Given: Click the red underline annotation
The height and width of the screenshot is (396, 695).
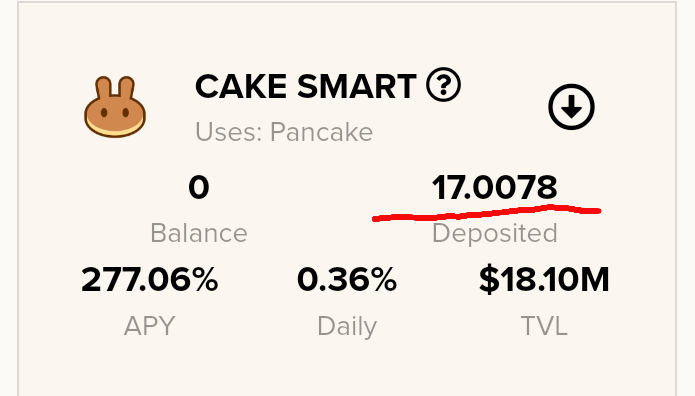Looking at the screenshot, I should coord(487,213).
